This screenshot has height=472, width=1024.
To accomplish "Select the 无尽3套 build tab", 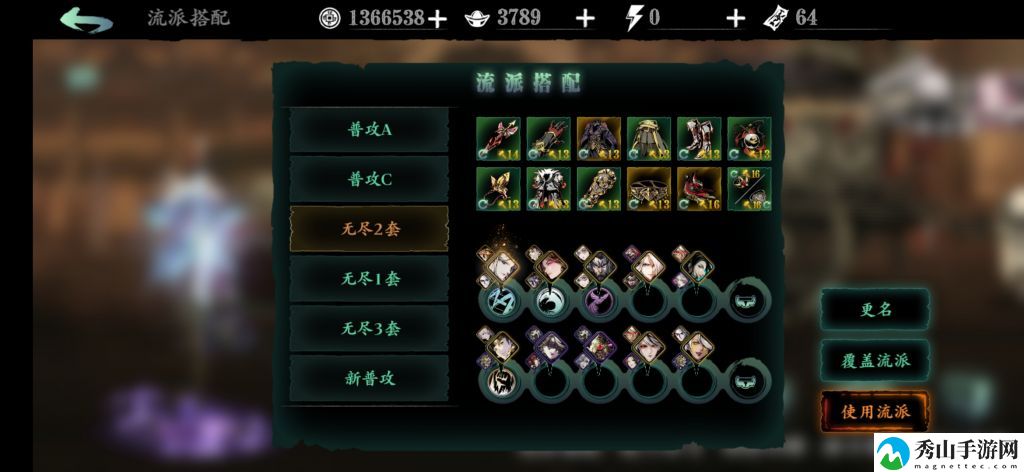I will pyautogui.click(x=370, y=328).
